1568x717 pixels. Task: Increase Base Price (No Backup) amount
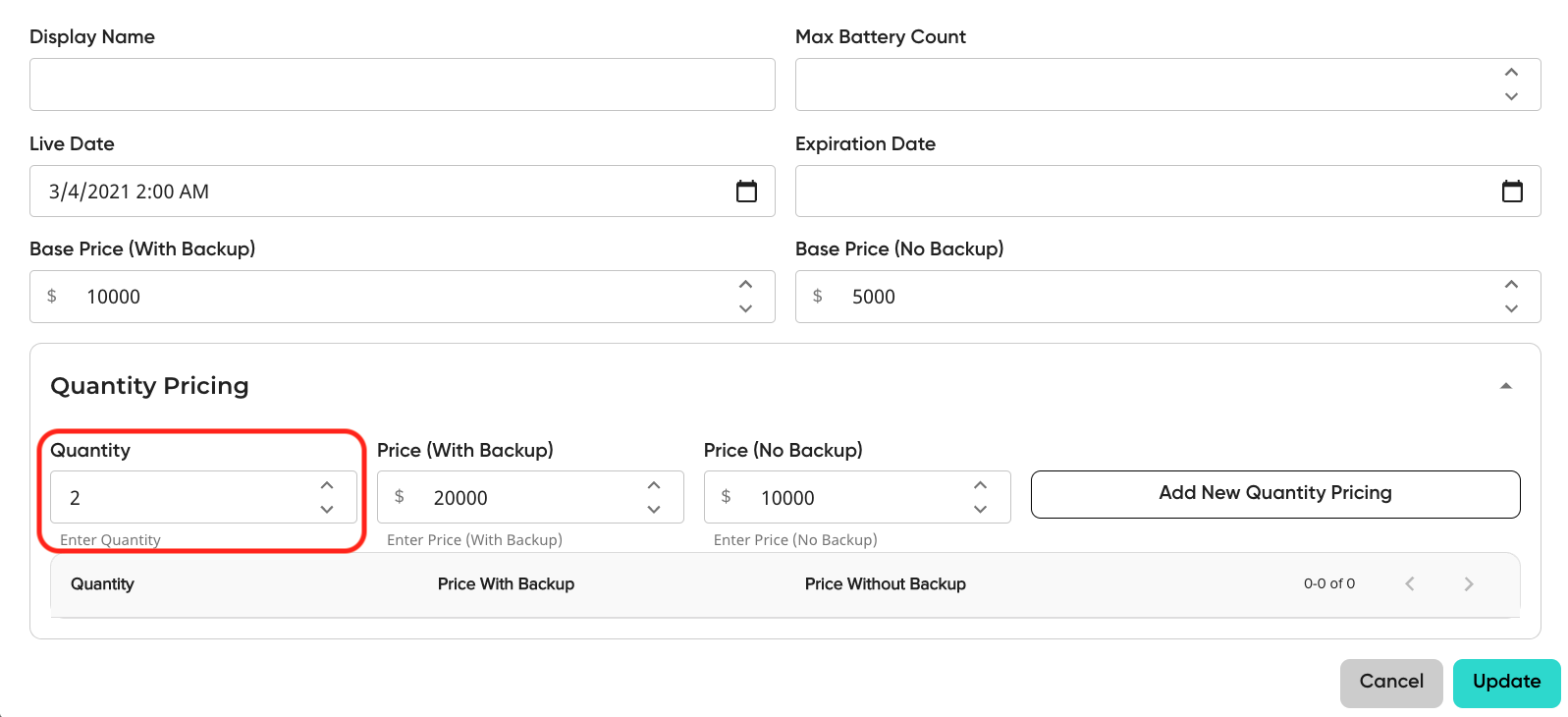(1511, 285)
